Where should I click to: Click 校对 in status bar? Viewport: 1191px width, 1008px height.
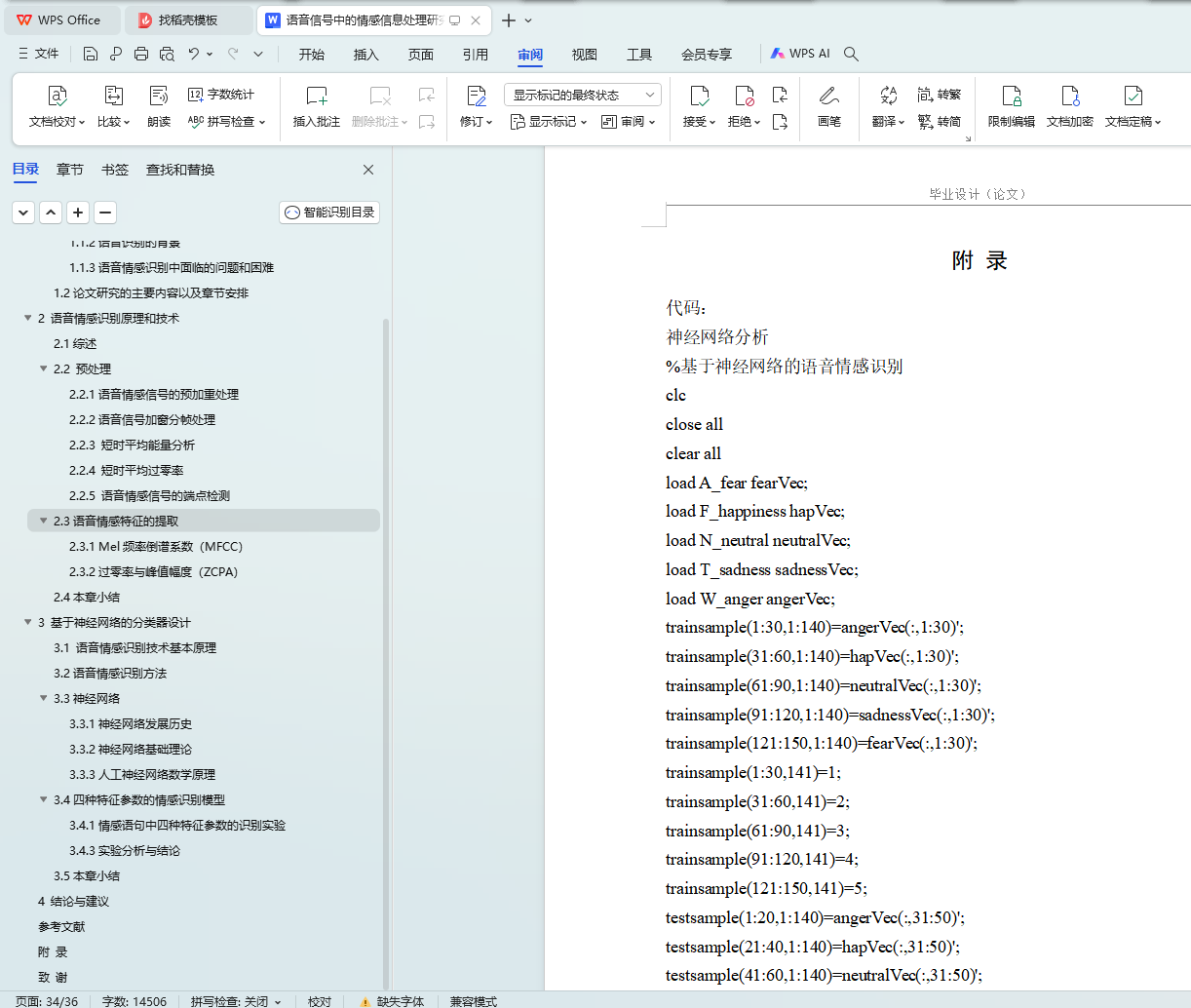coord(320,1001)
